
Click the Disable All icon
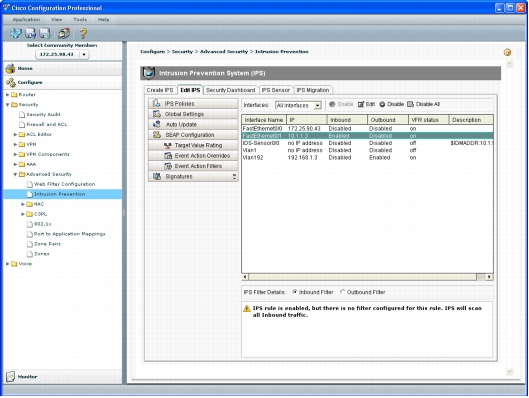click(x=410, y=104)
